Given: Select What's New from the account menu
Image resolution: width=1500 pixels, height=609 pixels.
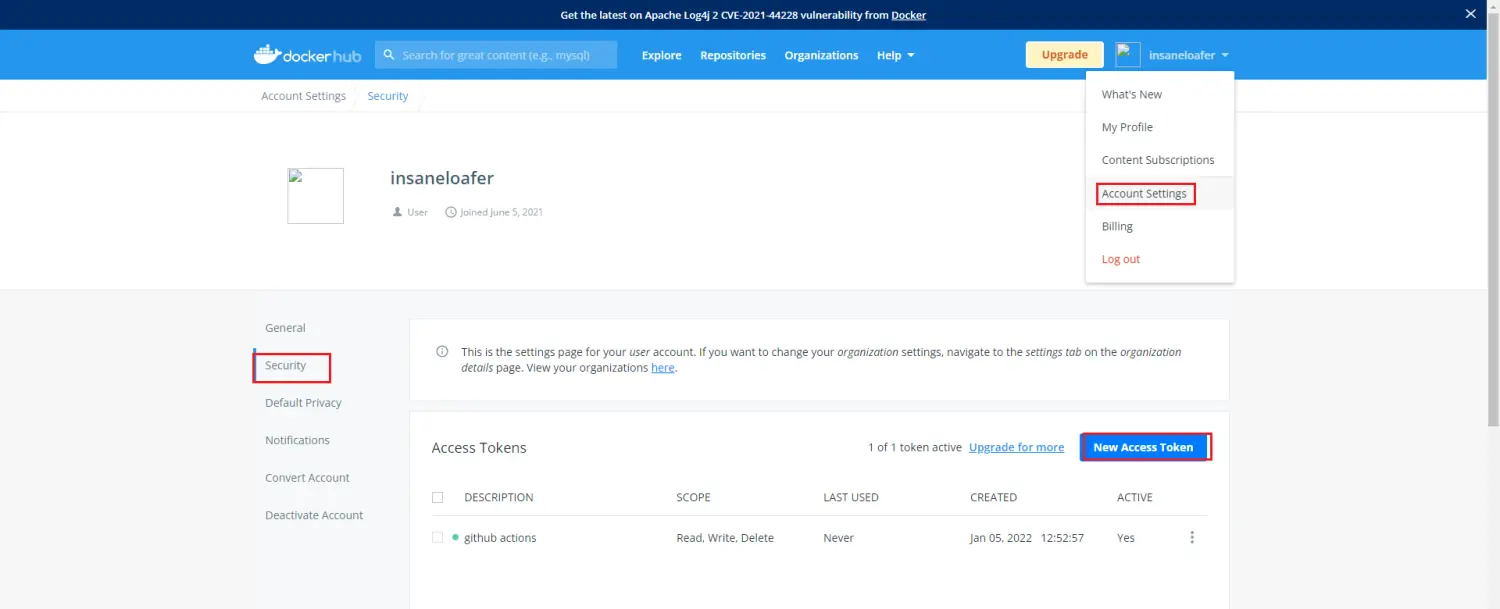Looking at the screenshot, I should pyautogui.click(x=1160, y=94).
